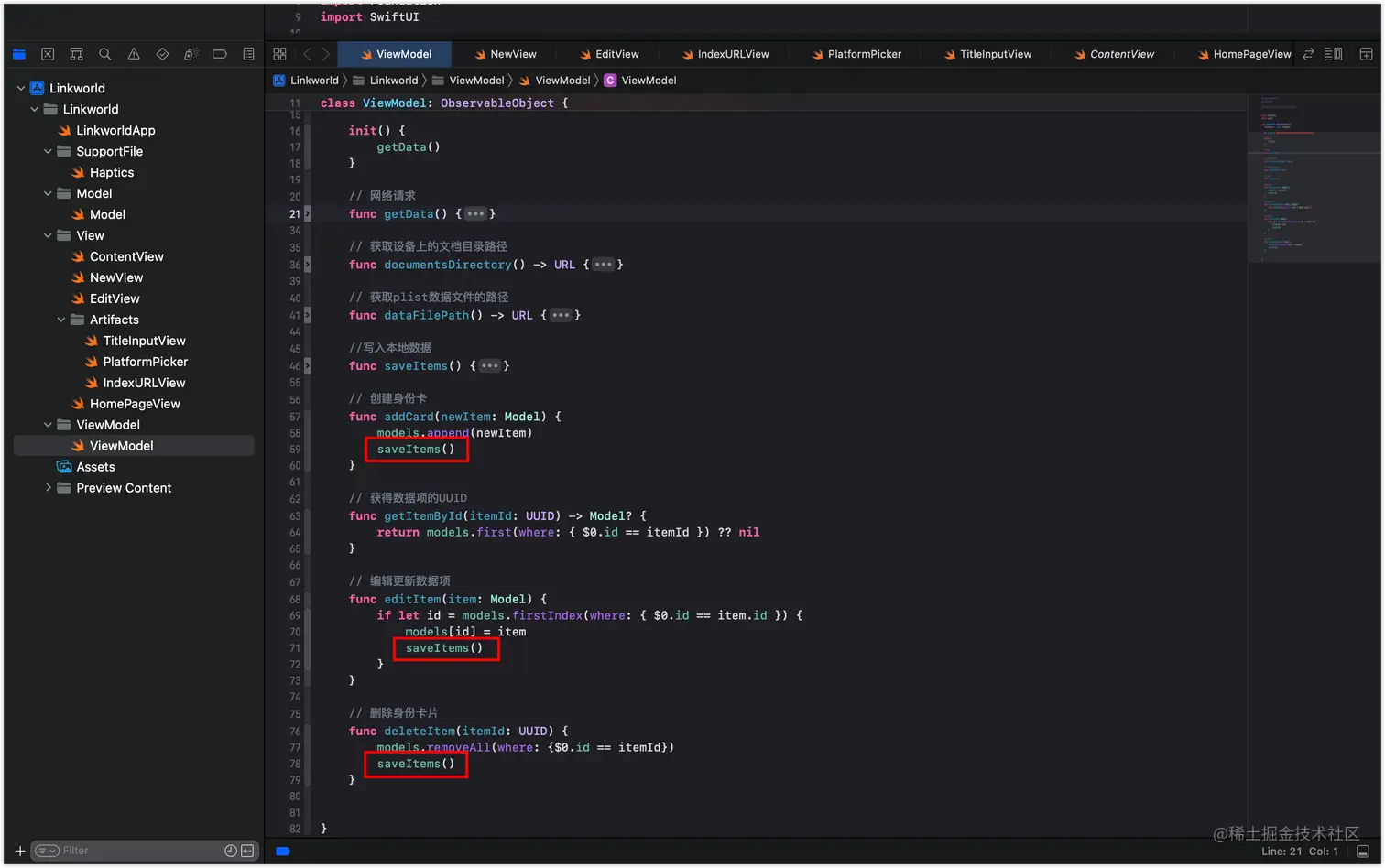Switch to the EditView tab
Viewport: 1385px width, 868px height.
(609, 54)
